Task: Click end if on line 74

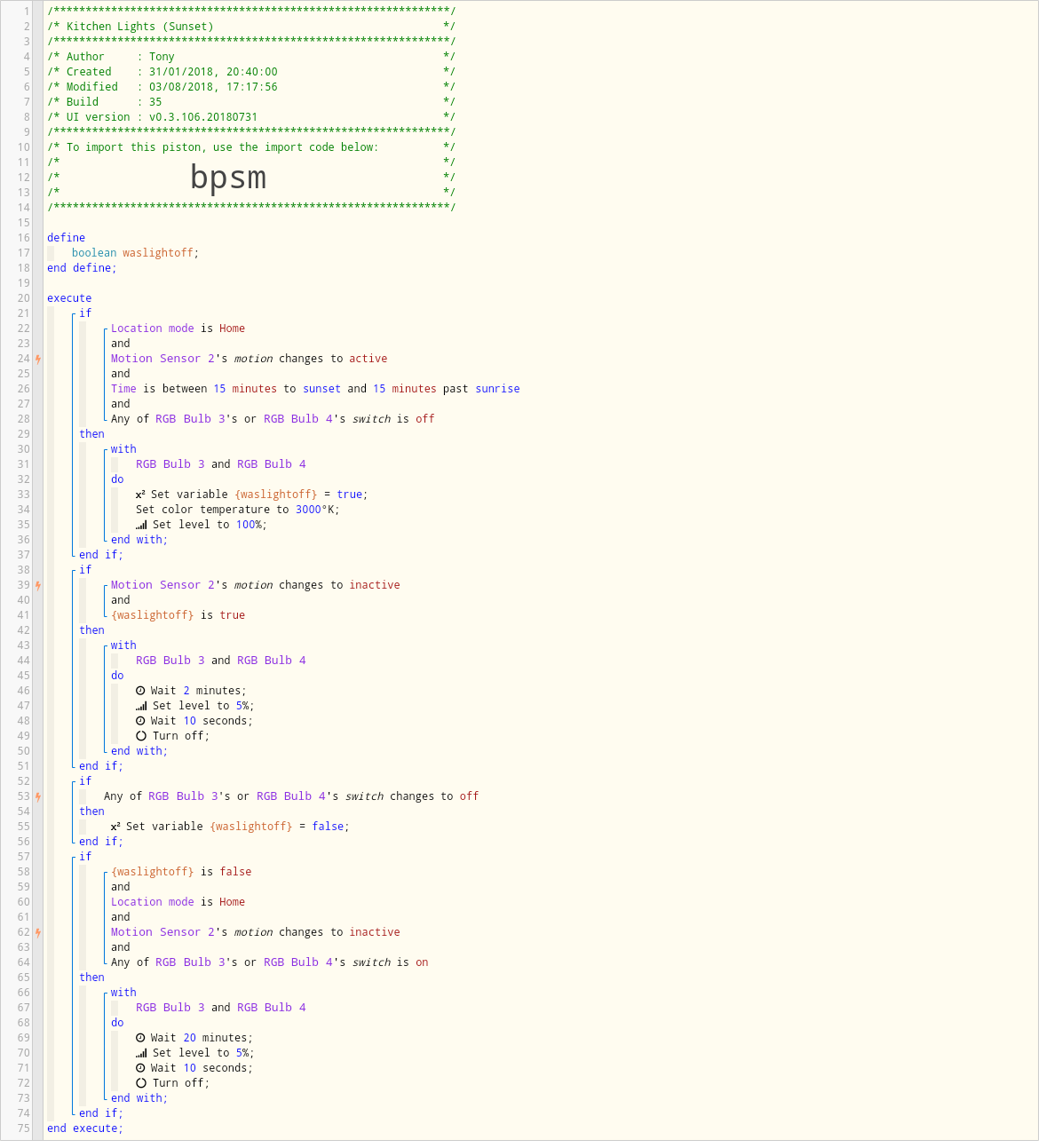Action: pos(101,1113)
